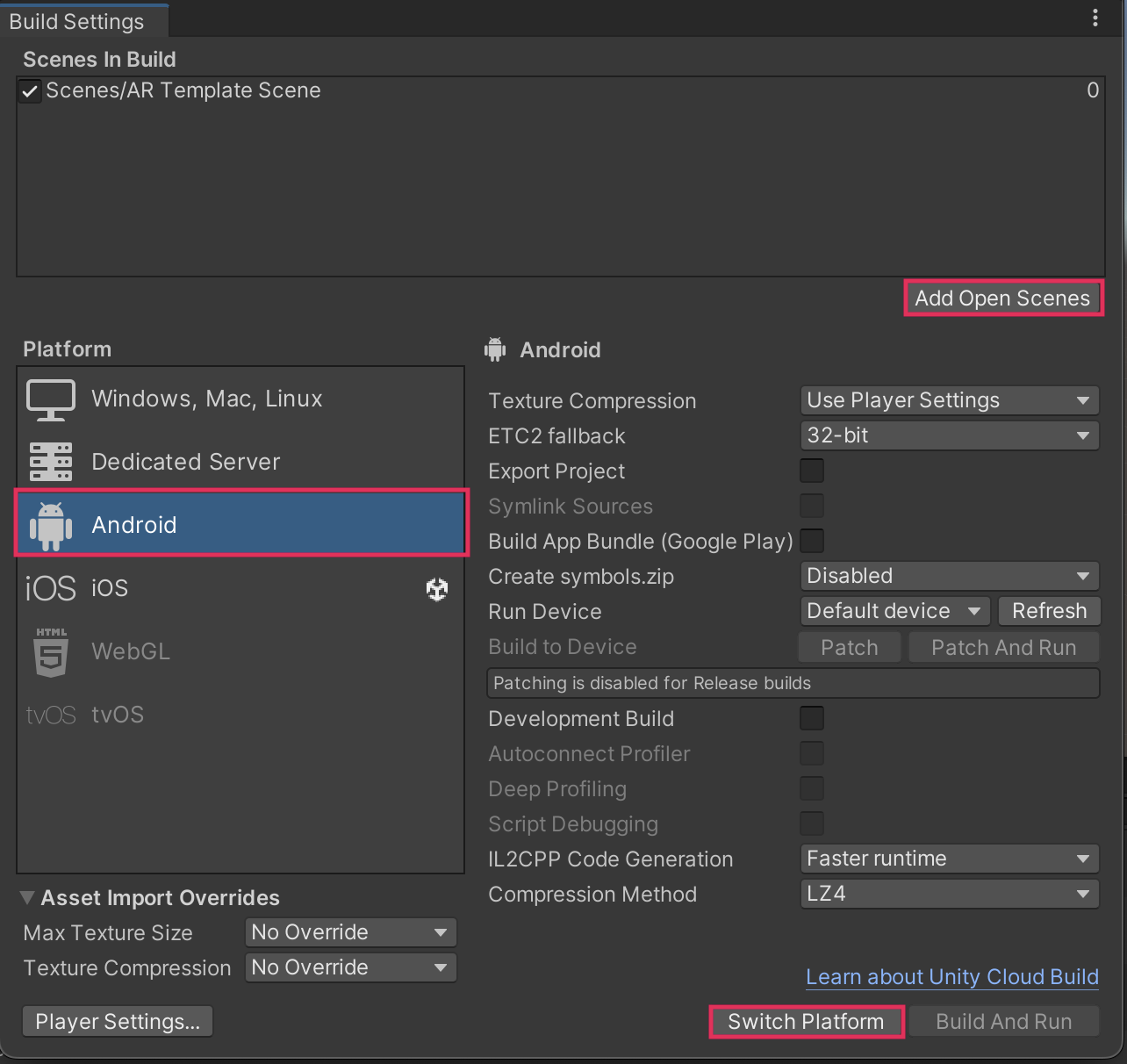Open the Compression Method LZ4 dropdown
1127x1064 pixels.
click(x=949, y=894)
